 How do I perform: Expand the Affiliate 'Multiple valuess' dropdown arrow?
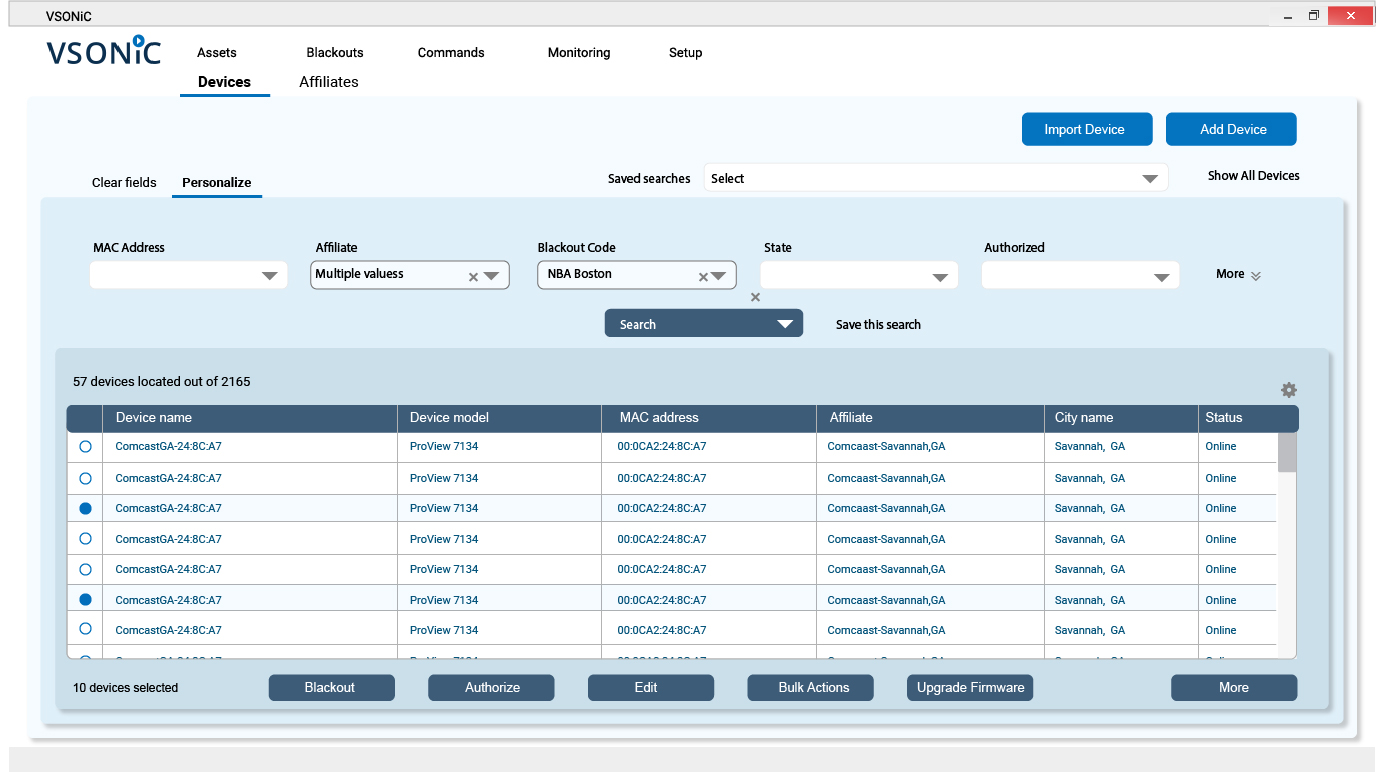pyautogui.click(x=491, y=276)
